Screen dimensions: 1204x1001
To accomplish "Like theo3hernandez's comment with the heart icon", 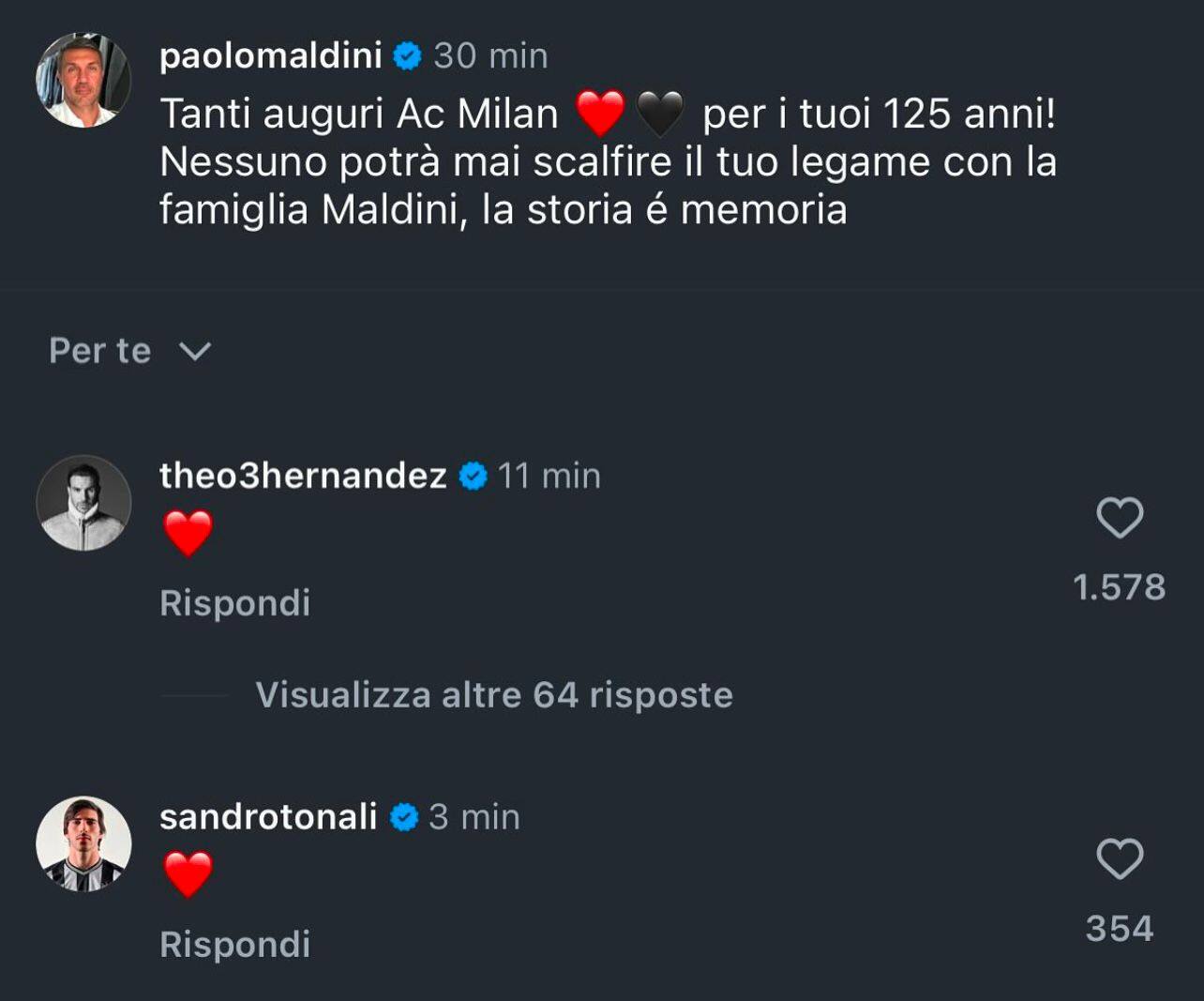I will pyautogui.click(x=1120, y=518).
